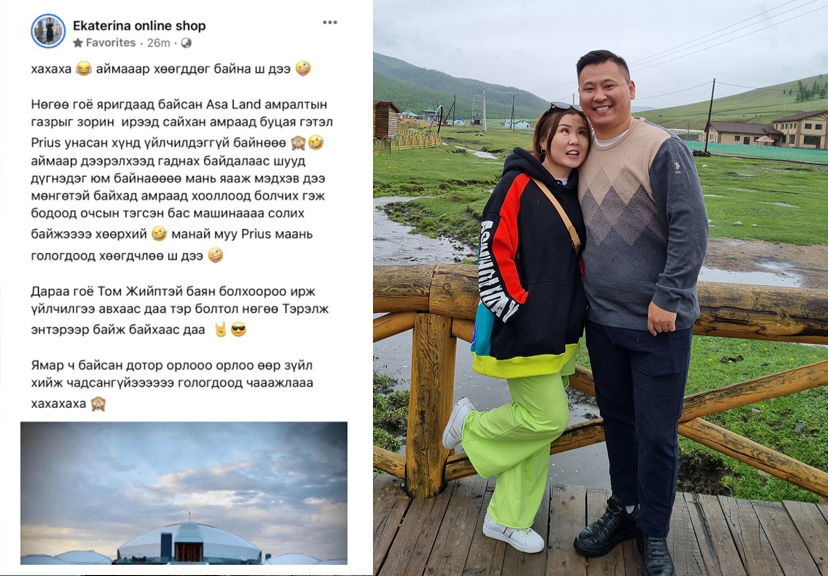828x576 pixels.
Task: Click the zany face emoji after байна ш дээ
Action: coord(303,68)
